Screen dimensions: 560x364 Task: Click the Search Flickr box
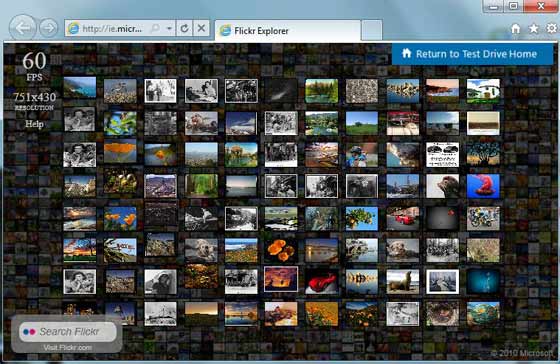click(x=68, y=332)
